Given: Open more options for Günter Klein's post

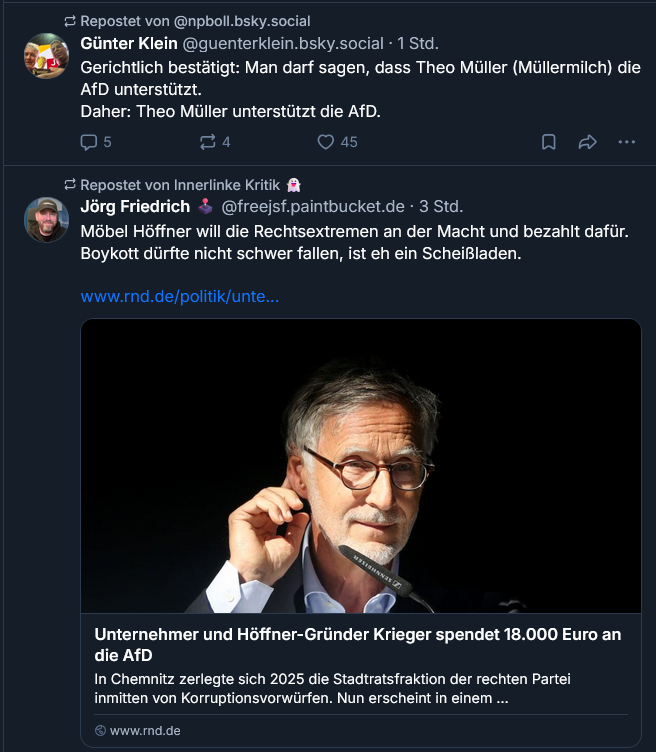Looking at the screenshot, I should (x=627, y=142).
